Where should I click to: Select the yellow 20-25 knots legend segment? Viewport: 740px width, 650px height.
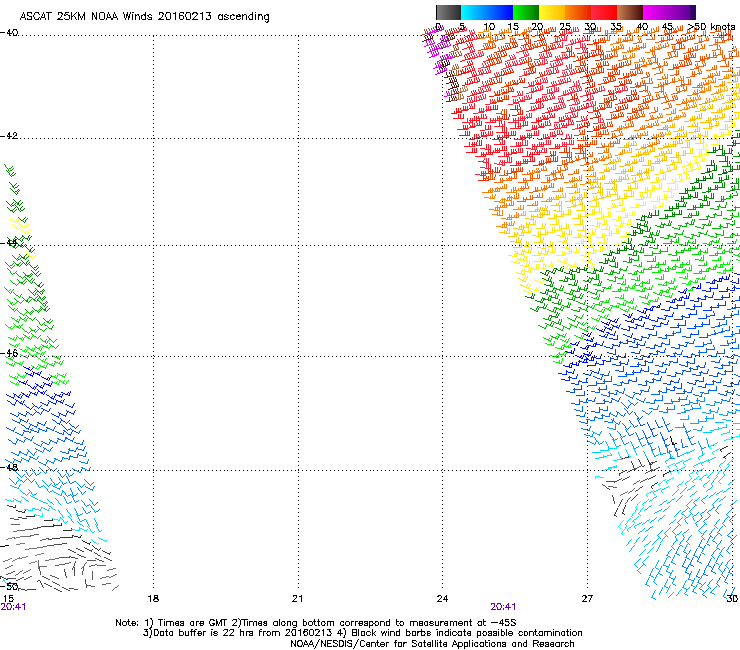[552, 12]
